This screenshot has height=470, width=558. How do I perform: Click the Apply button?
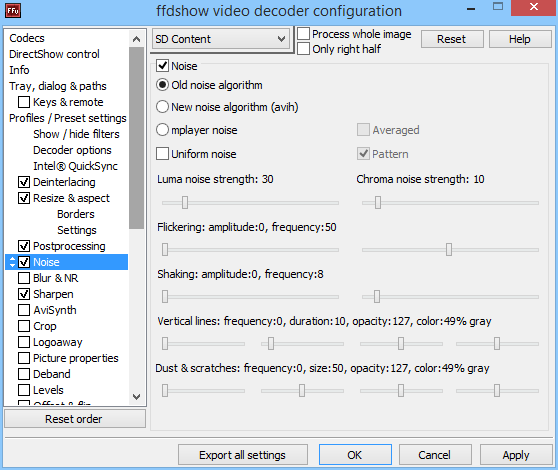pyautogui.click(x=516, y=455)
